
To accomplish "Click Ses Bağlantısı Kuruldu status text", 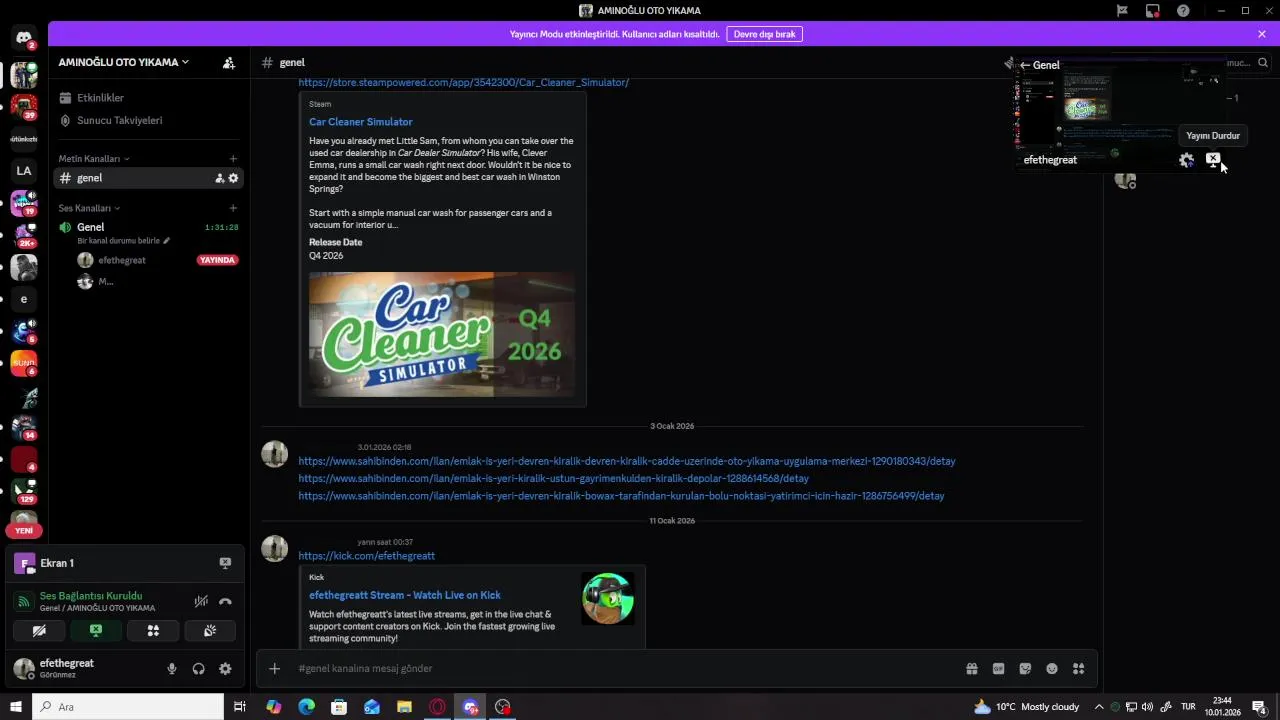I will pos(91,596).
